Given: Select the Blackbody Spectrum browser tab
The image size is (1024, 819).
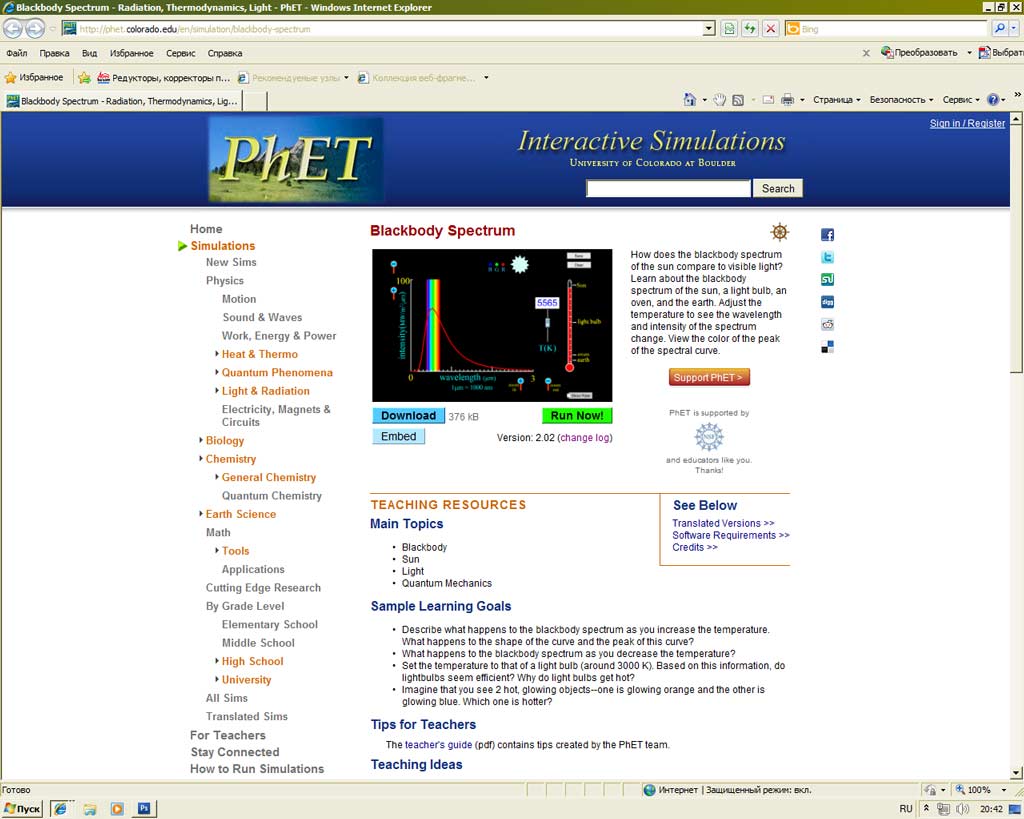Looking at the screenshot, I should coord(123,101).
